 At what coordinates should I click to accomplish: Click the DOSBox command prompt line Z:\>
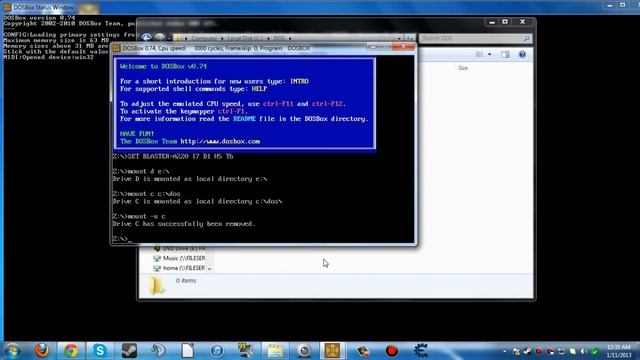click(x=122, y=239)
